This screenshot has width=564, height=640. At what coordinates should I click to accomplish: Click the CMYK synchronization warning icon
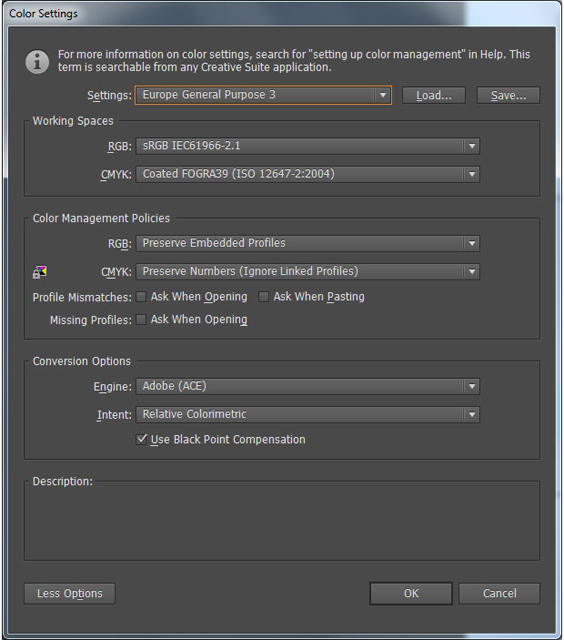click(x=40, y=272)
